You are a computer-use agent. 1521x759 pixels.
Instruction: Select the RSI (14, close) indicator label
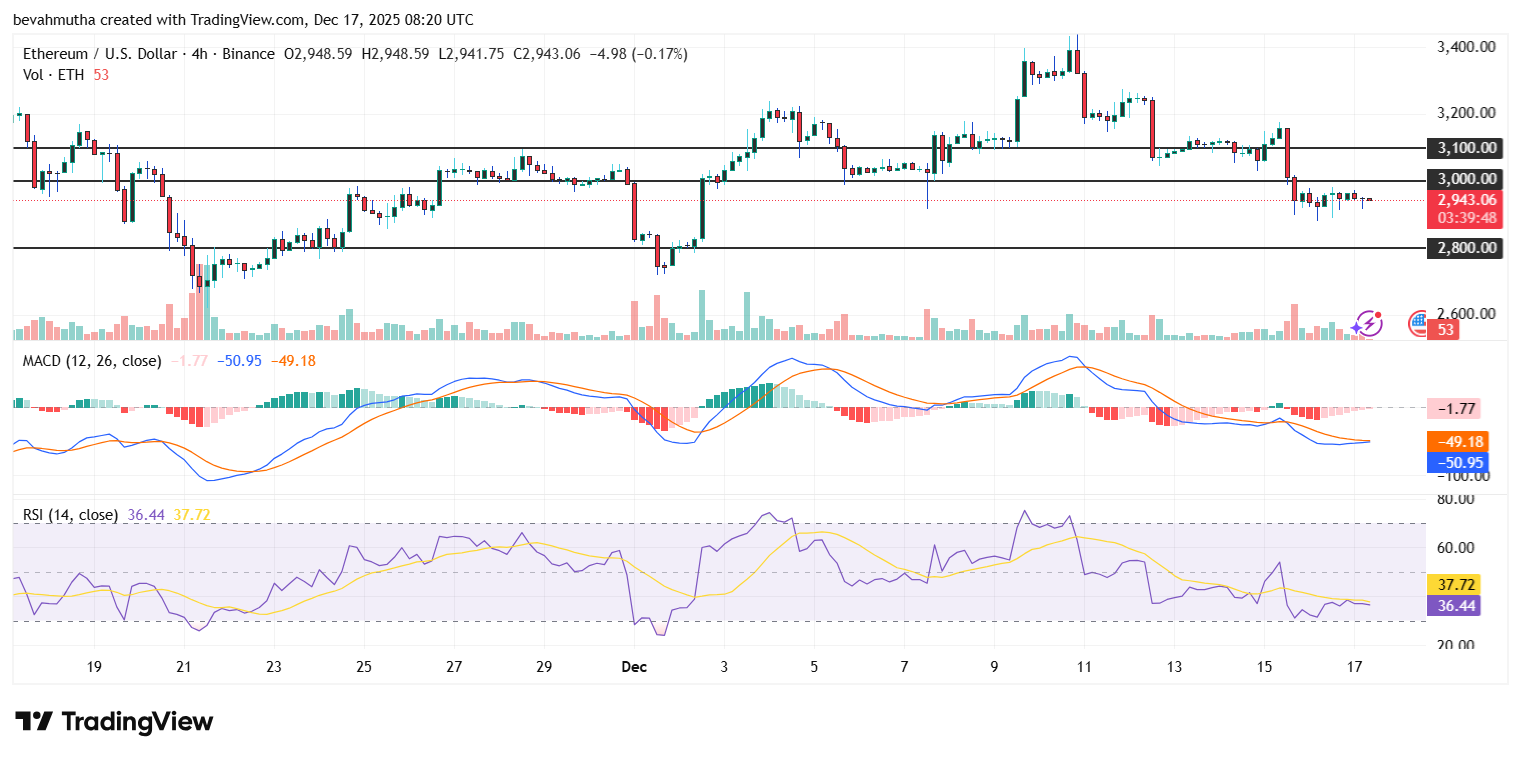click(69, 514)
